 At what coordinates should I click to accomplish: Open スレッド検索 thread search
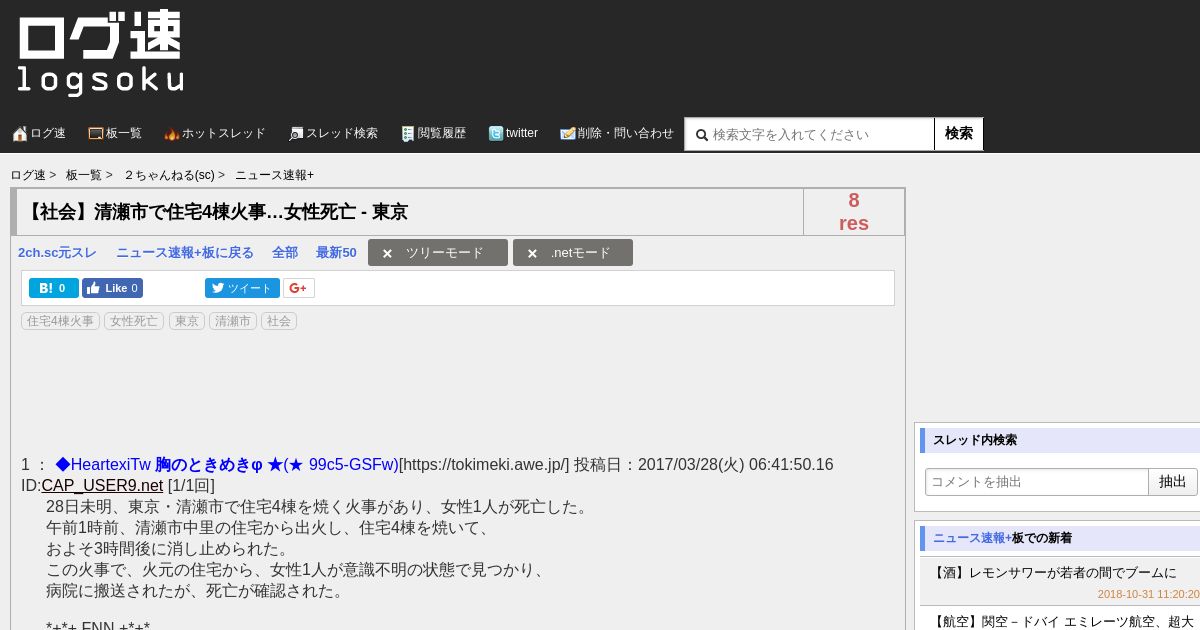tap(333, 133)
